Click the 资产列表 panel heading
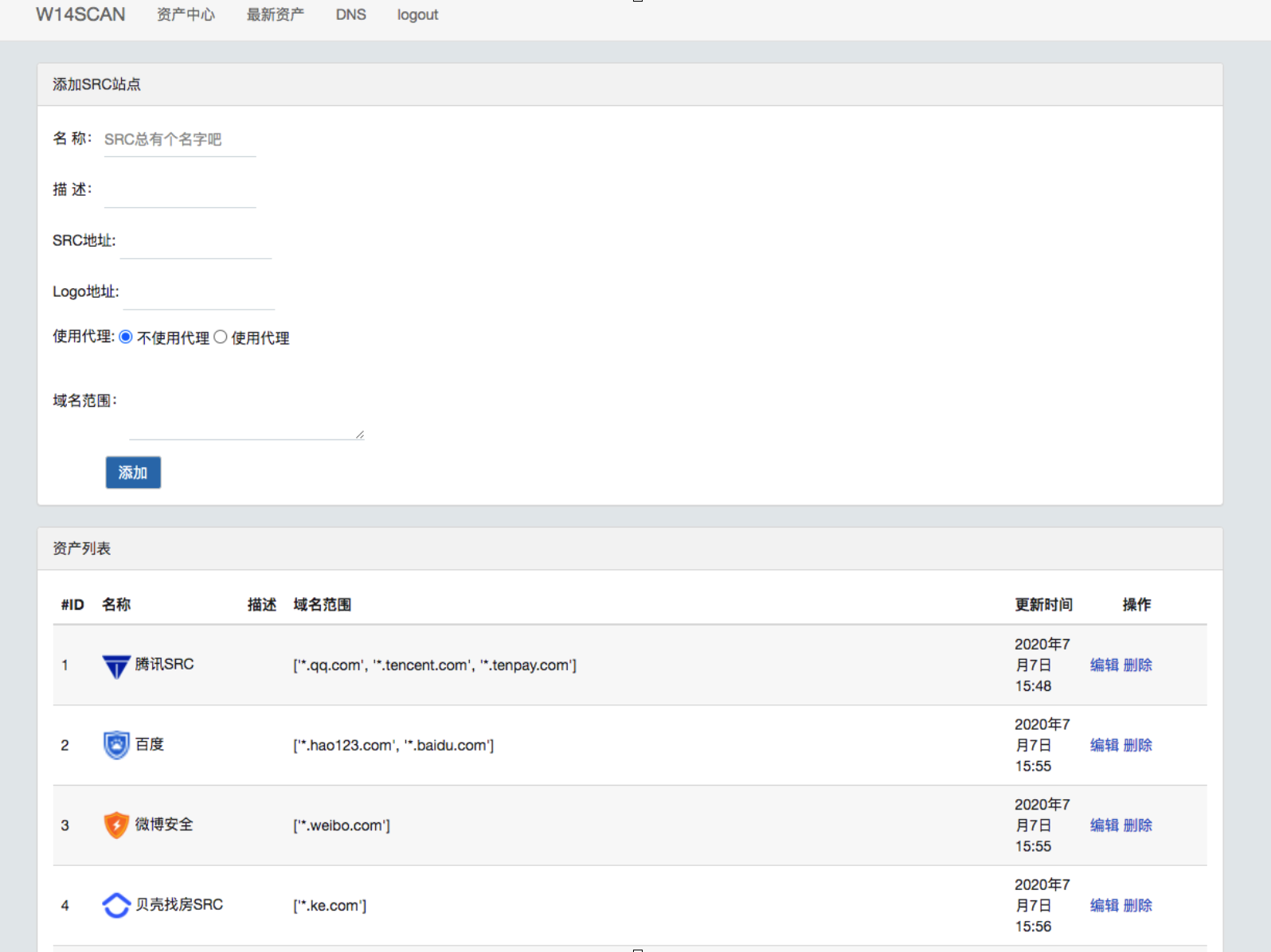This screenshot has width=1271, height=952. tap(81, 548)
